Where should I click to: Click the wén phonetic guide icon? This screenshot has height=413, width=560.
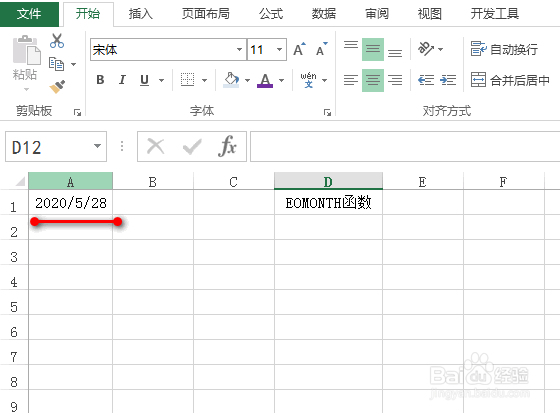[308, 80]
